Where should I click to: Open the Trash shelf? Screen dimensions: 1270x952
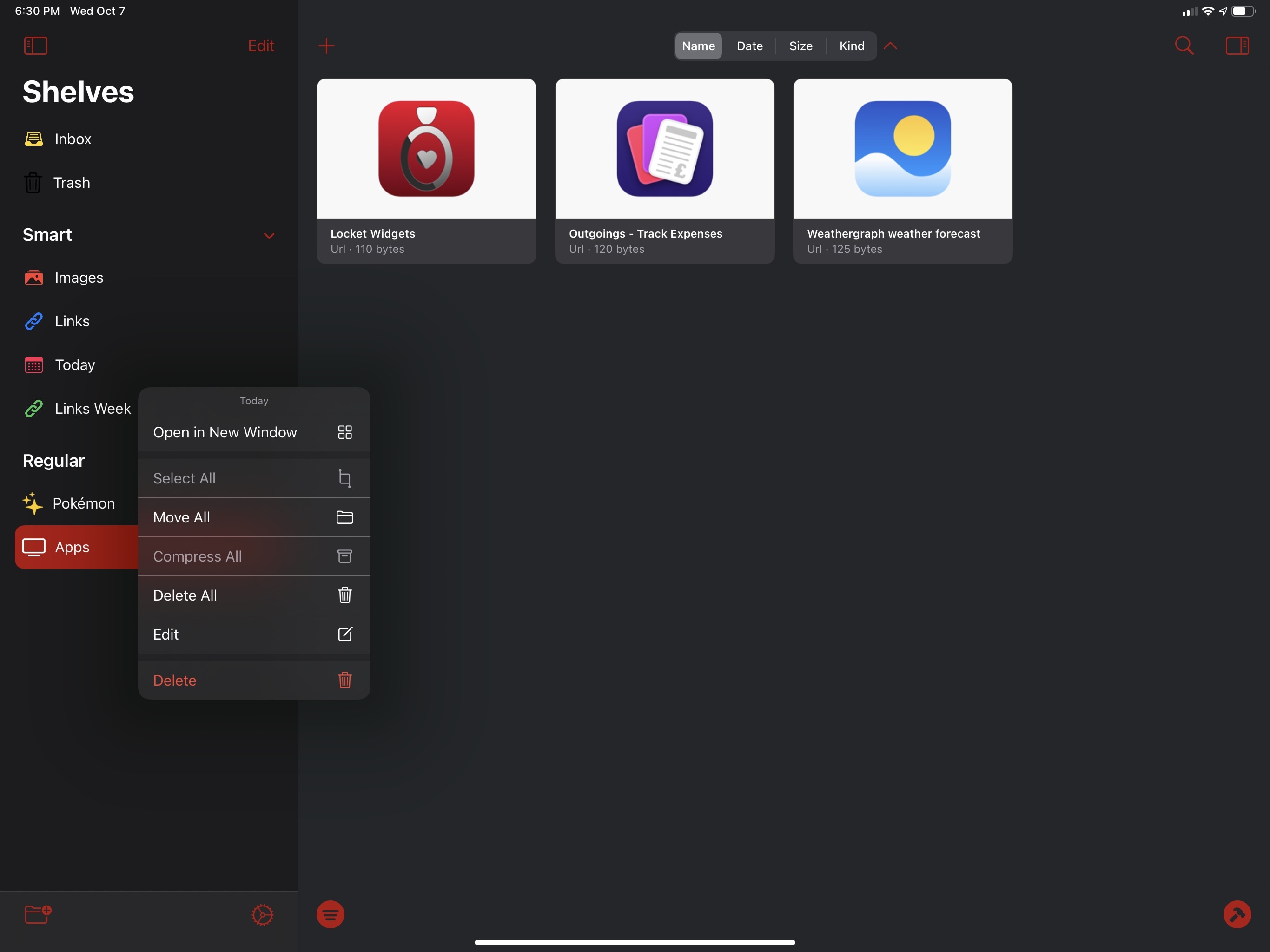[149, 183]
